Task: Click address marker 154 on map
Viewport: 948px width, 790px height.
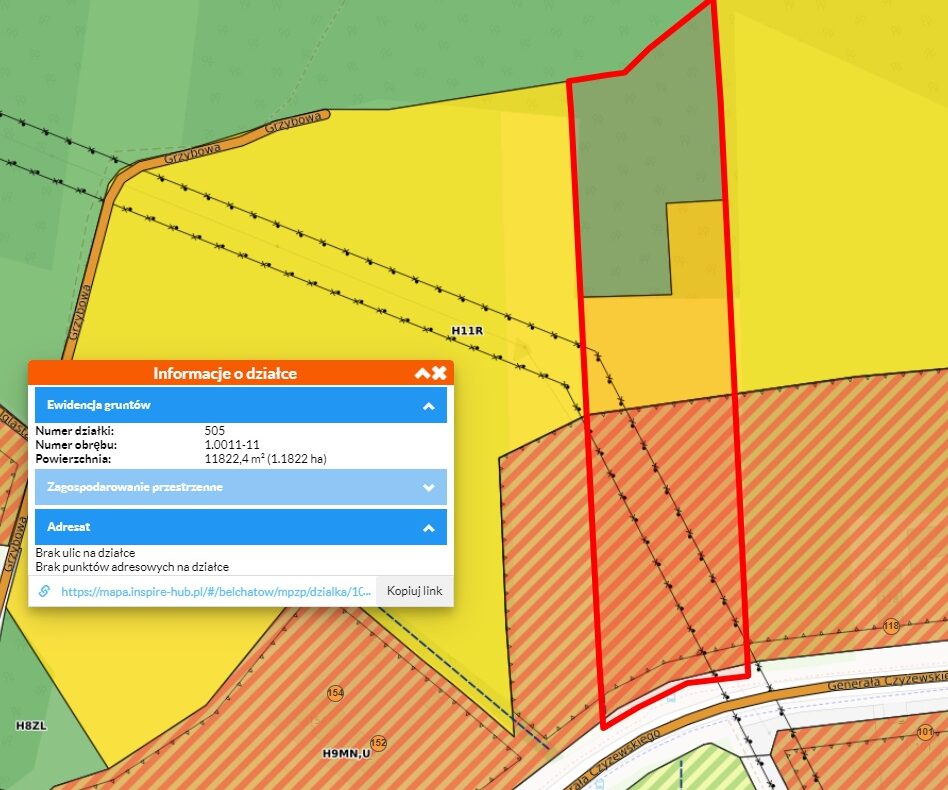Action: (335, 693)
